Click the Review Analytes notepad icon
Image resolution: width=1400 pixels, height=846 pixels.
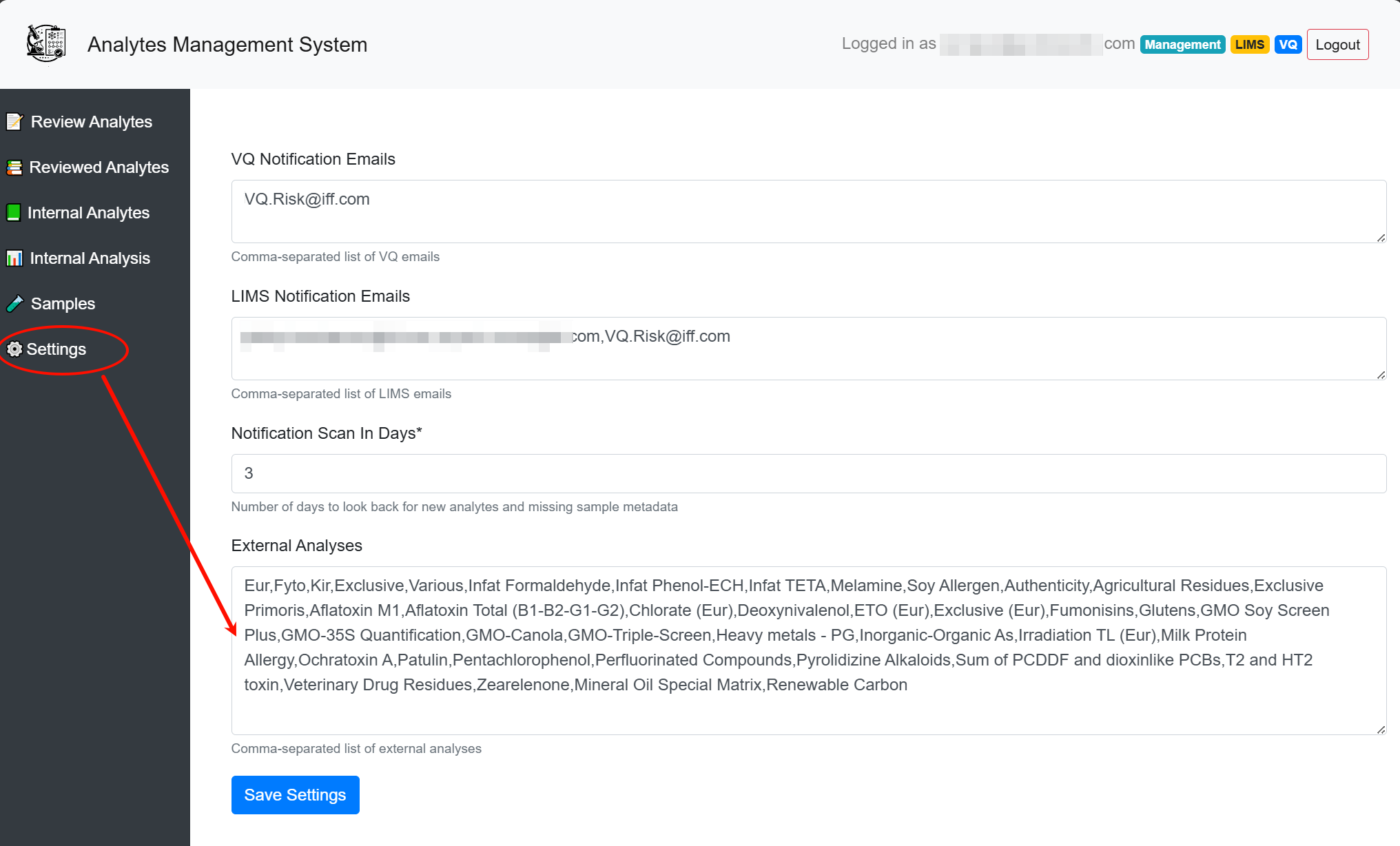pyautogui.click(x=14, y=122)
